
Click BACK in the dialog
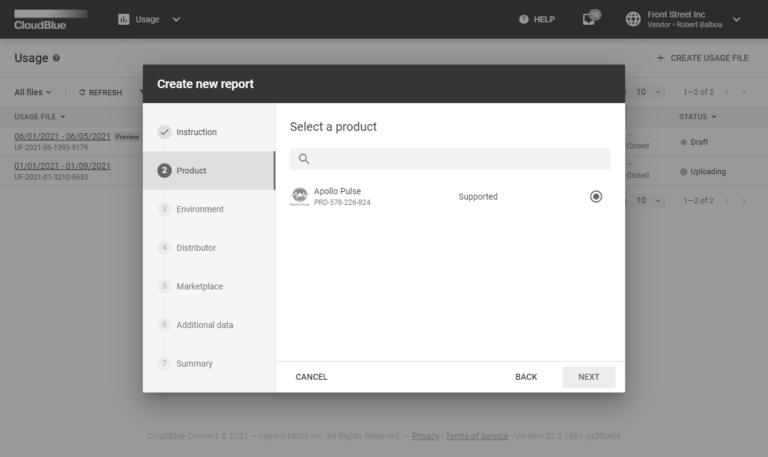click(x=526, y=377)
